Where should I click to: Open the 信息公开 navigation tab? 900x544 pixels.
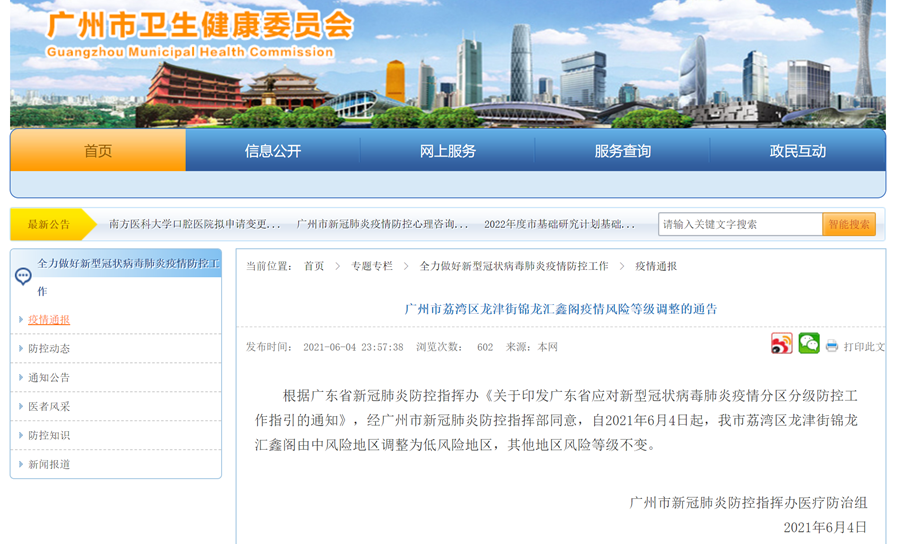coord(273,150)
